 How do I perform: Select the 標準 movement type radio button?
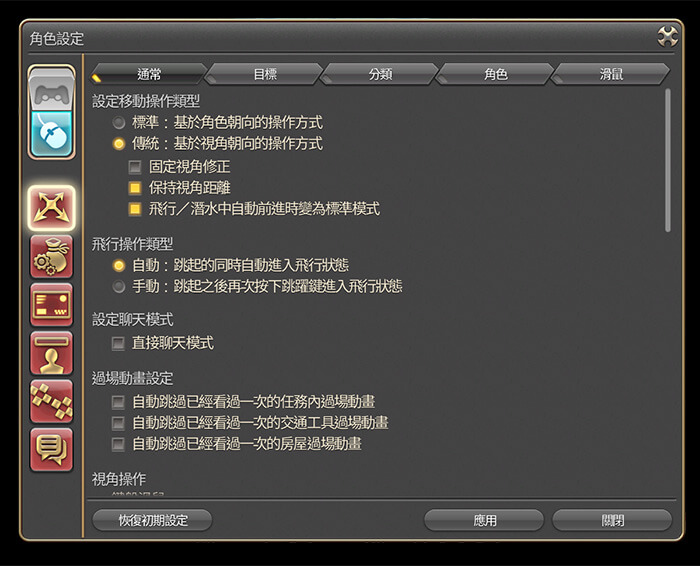tap(119, 122)
